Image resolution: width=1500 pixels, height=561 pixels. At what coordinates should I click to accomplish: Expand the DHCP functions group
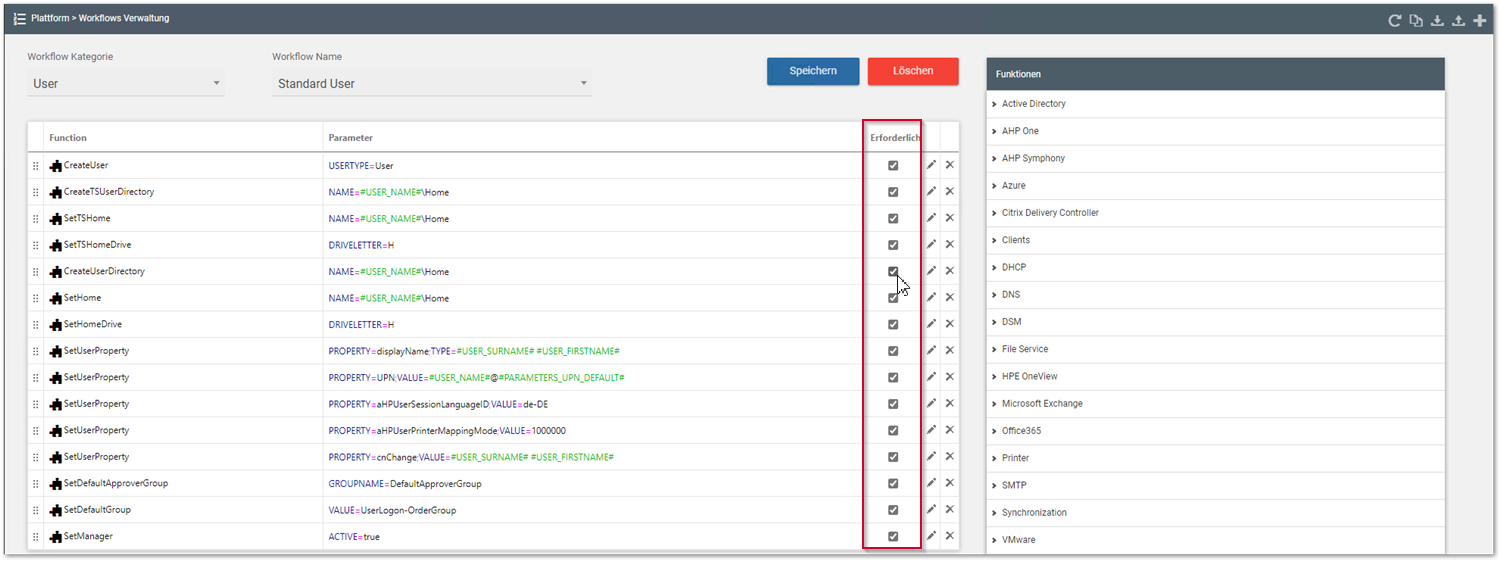[x=1215, y=267]
